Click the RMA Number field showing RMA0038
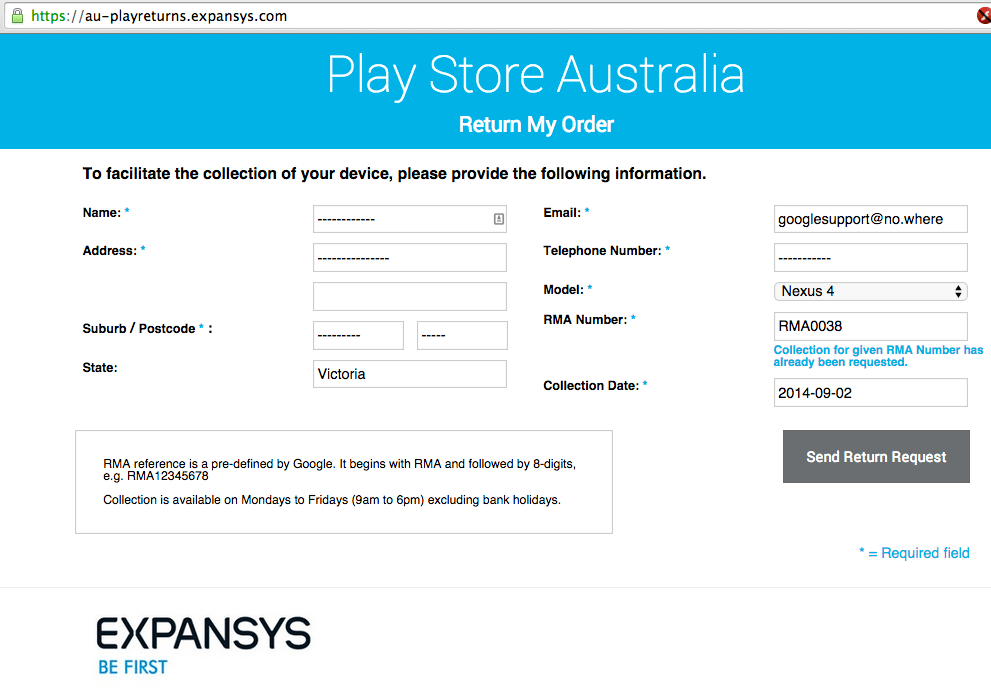This screenshot has height=700, width=991. tap(870, 326)
